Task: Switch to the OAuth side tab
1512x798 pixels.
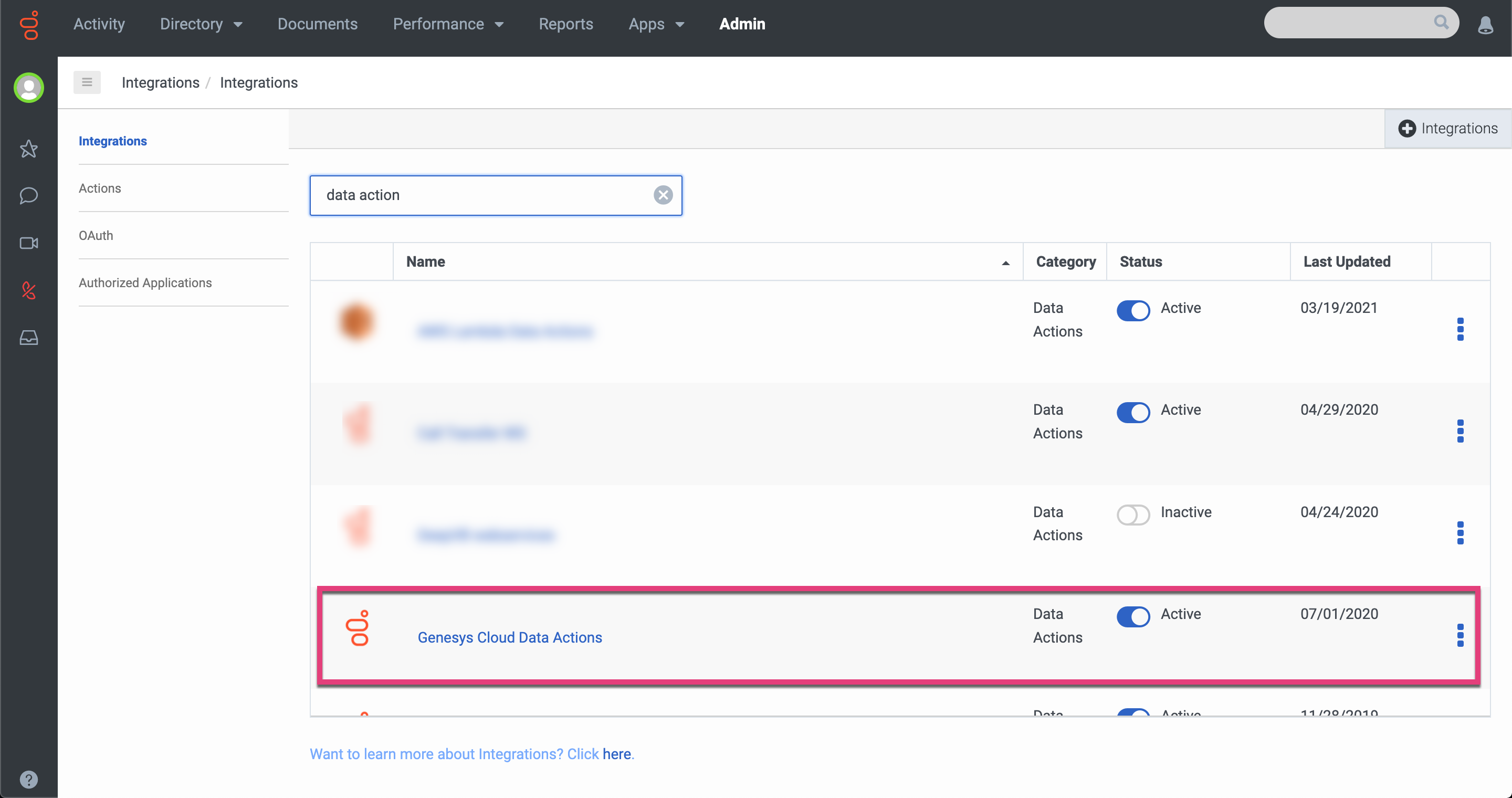Action: tap(96, 235)
